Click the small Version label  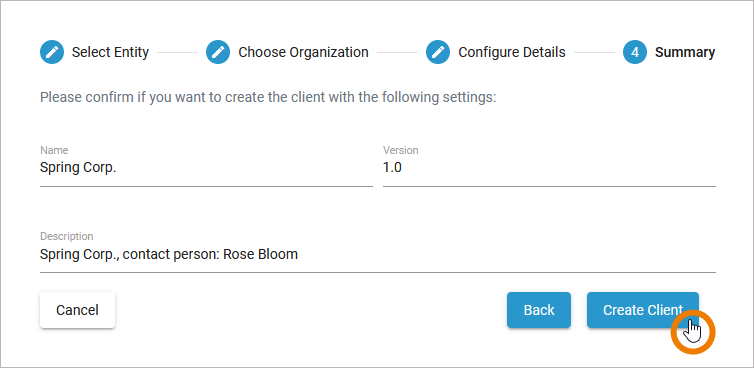[401, 150]
